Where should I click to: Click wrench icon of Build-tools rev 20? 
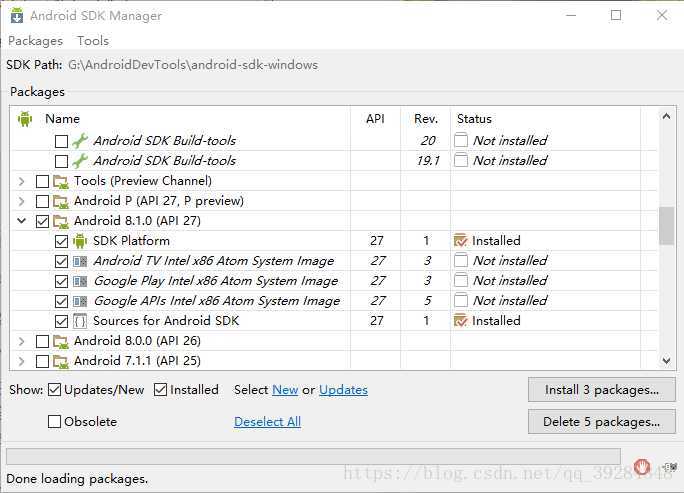click(x=80, y=141)
